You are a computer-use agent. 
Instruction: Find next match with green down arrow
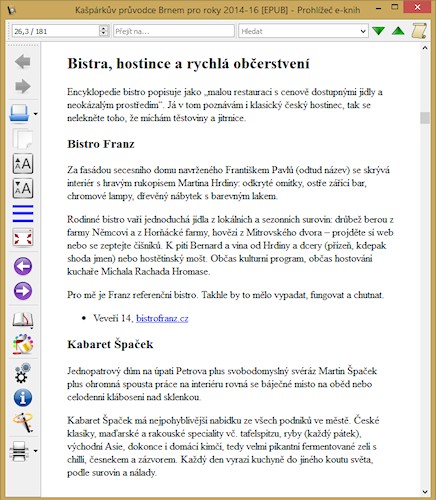[x=378, y=31]
